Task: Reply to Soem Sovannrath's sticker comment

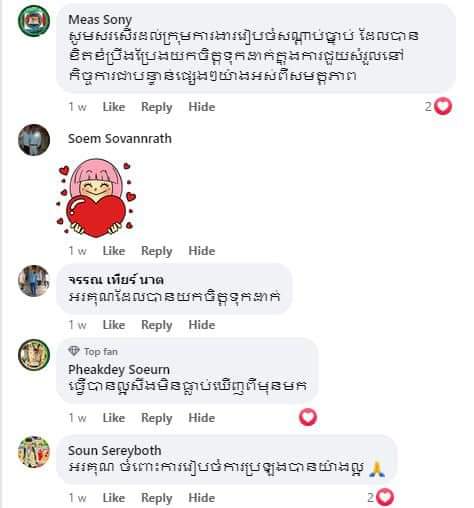Action: click(x=157, y=251)
